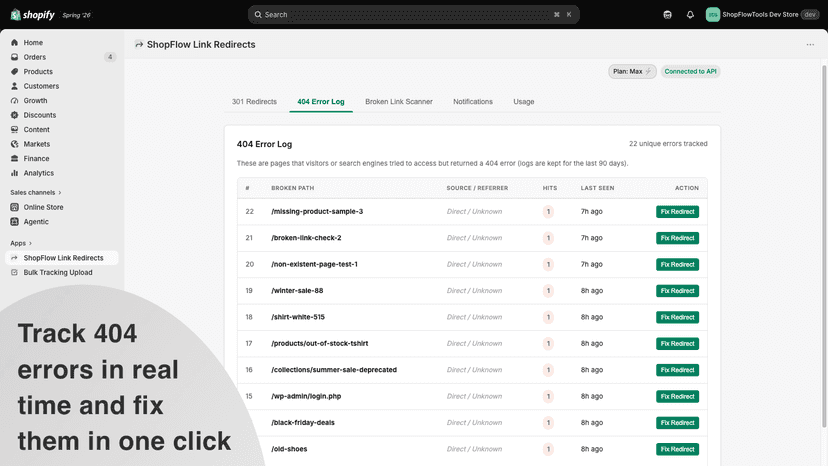
Task: Open the notifications bell
Action: [690, 15]
